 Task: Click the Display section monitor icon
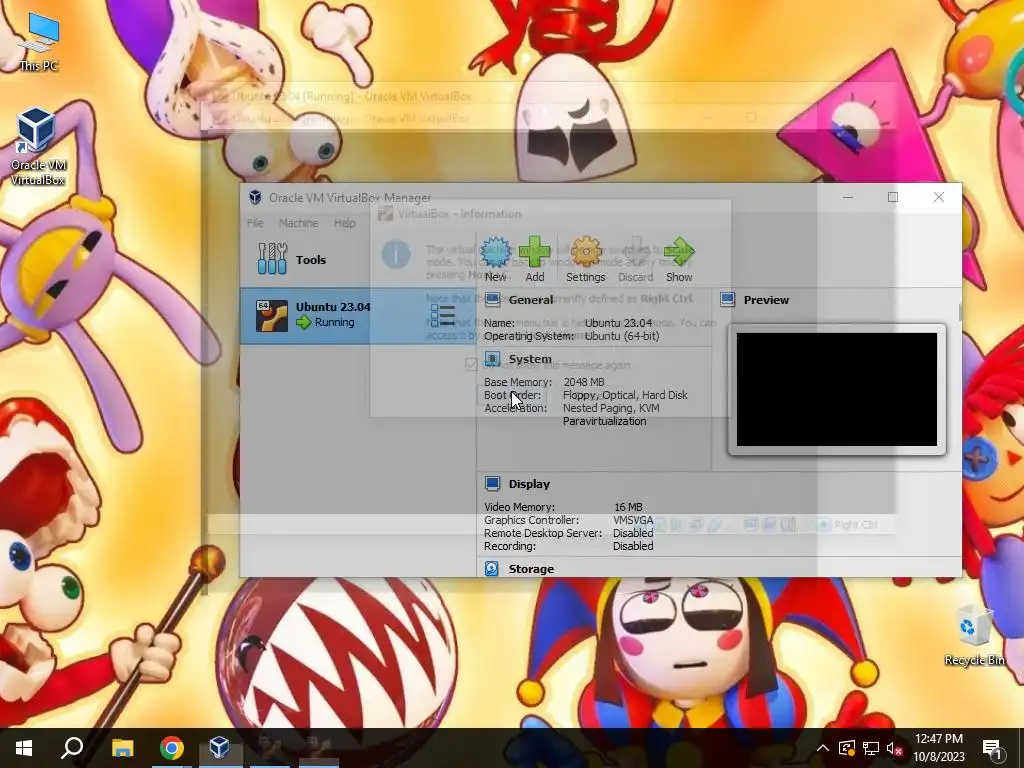coord(492,484)
